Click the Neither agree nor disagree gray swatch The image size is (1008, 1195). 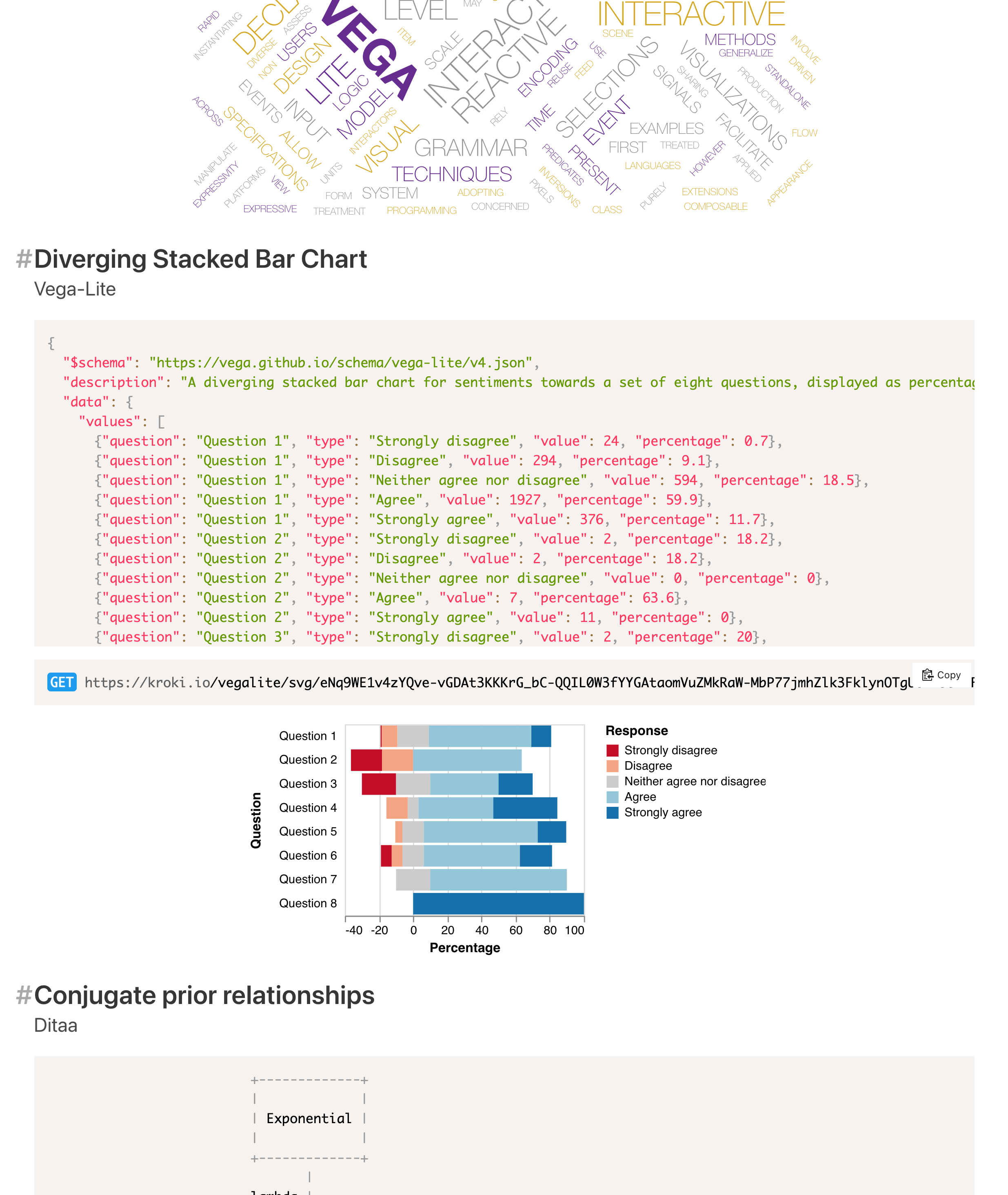pyautogui.click(x=613, y=782)
